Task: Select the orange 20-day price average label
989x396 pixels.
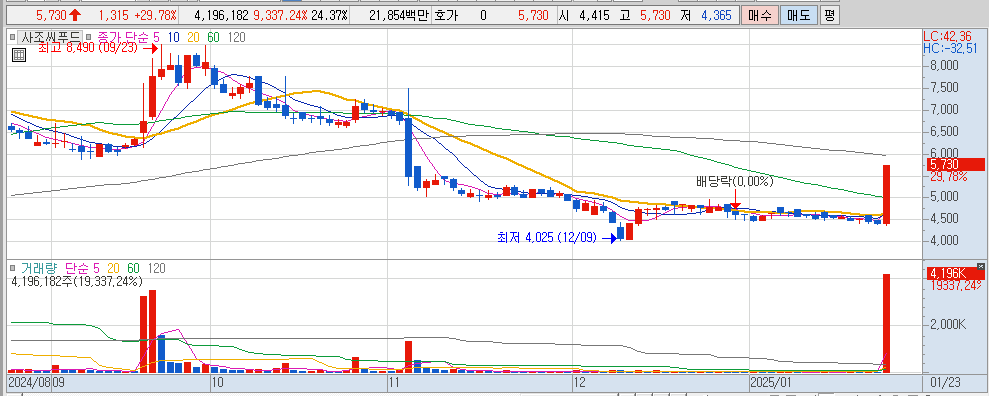Action: point(193,37)
